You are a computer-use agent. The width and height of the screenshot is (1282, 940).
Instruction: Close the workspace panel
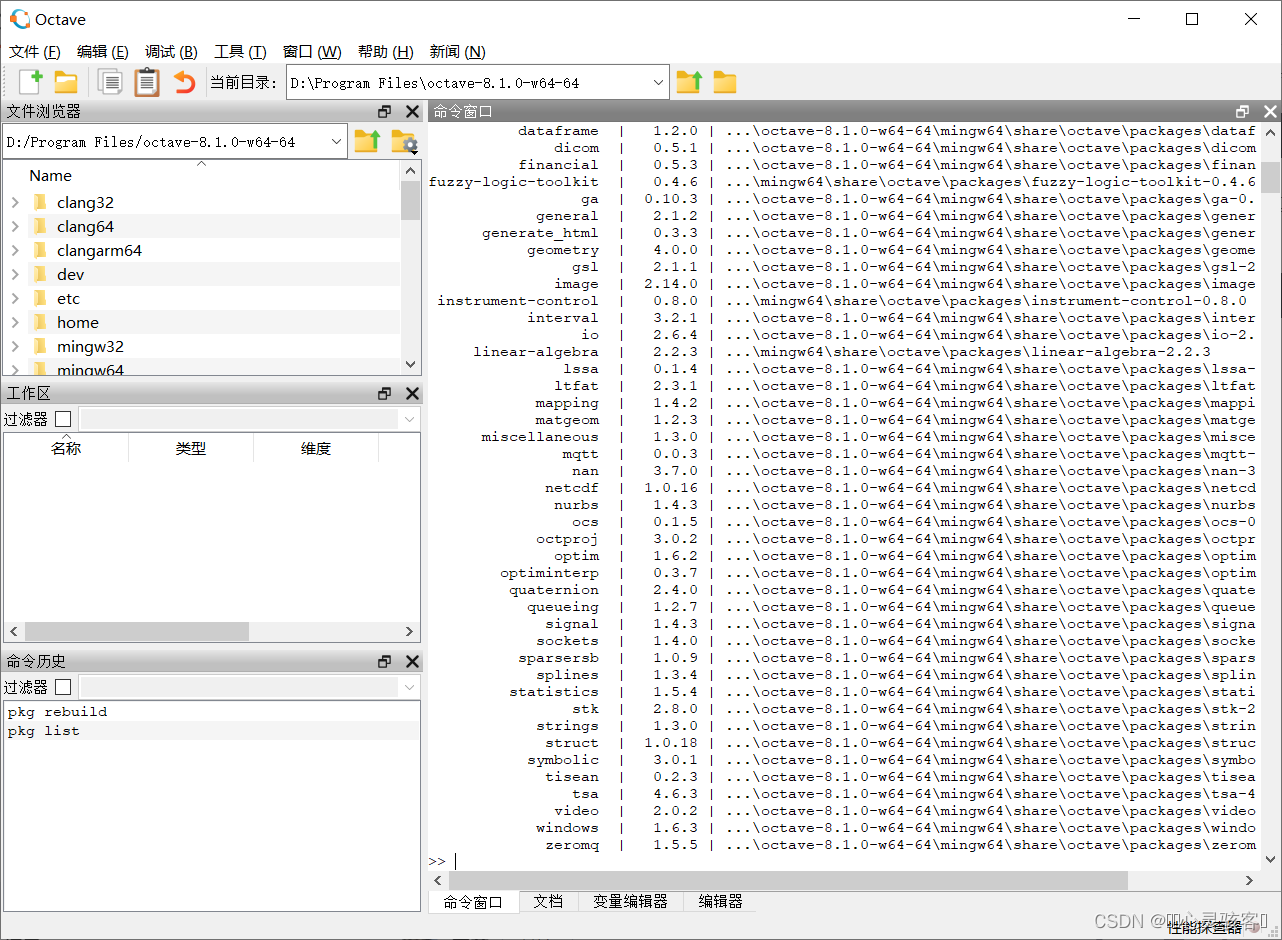coord(412,394)
